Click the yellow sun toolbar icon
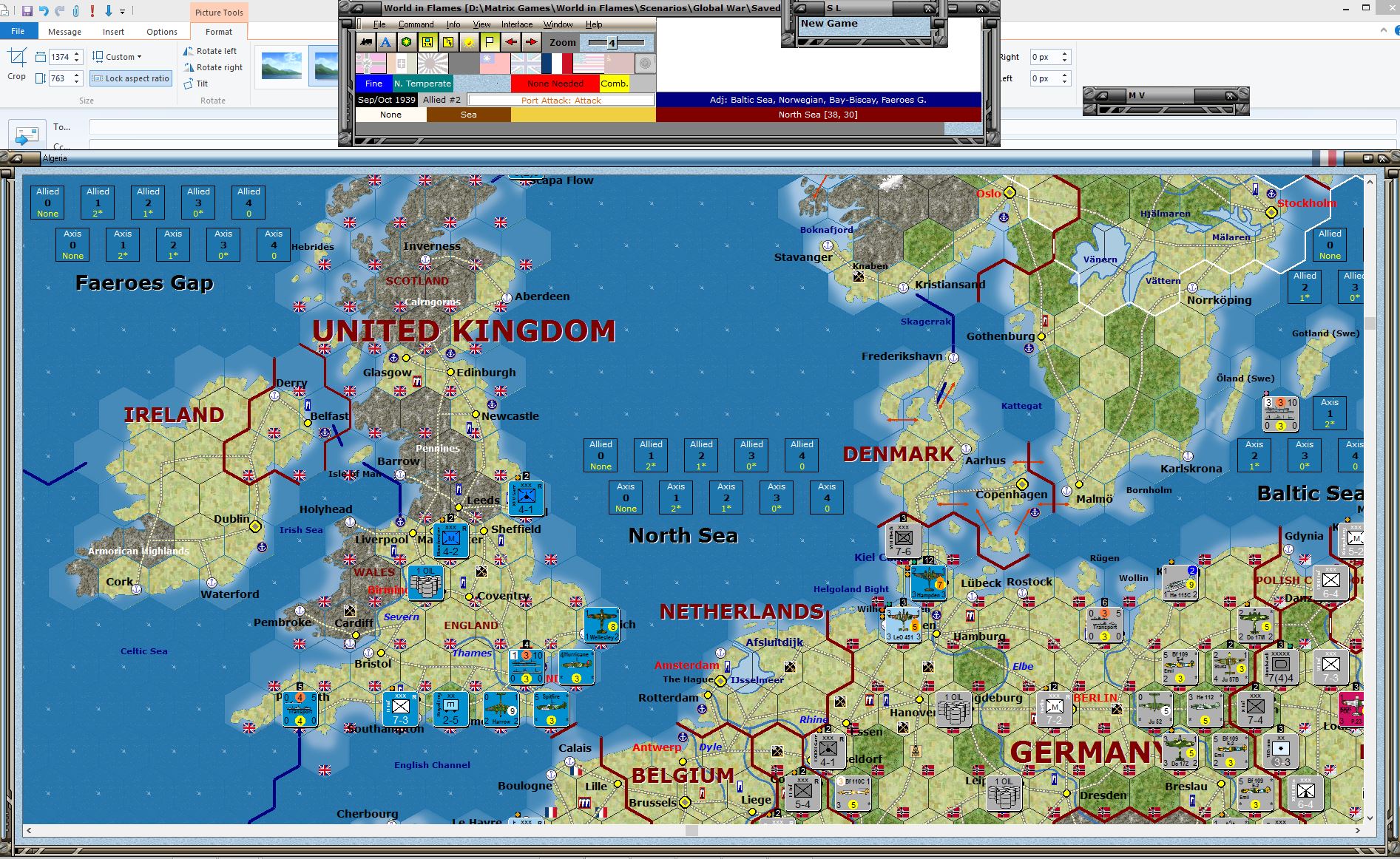The image size is (1400, 859). tap(469, 42)
